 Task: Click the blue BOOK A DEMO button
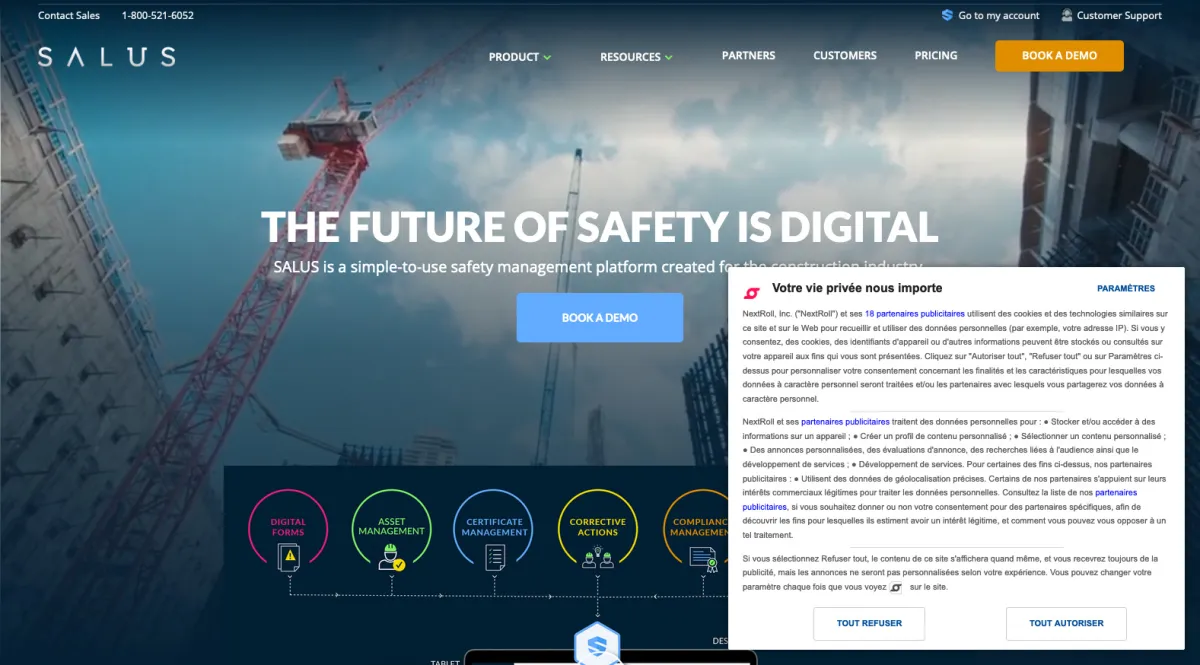tap(600, 318)
